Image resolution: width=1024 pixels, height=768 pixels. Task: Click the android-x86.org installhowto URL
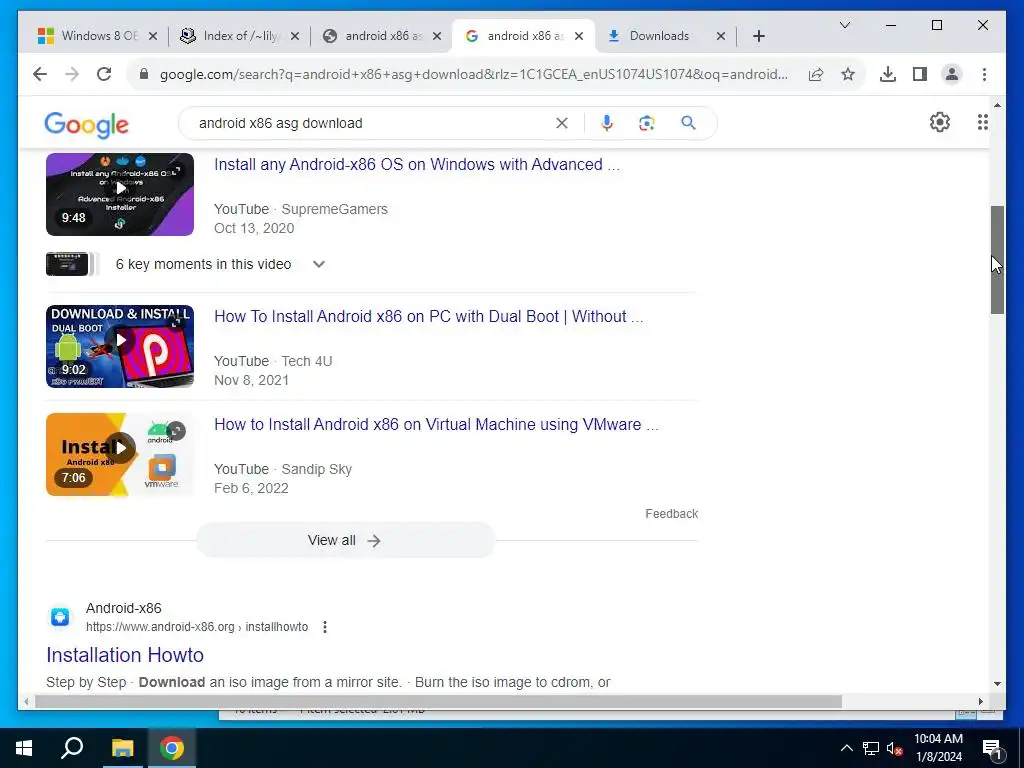197,627
